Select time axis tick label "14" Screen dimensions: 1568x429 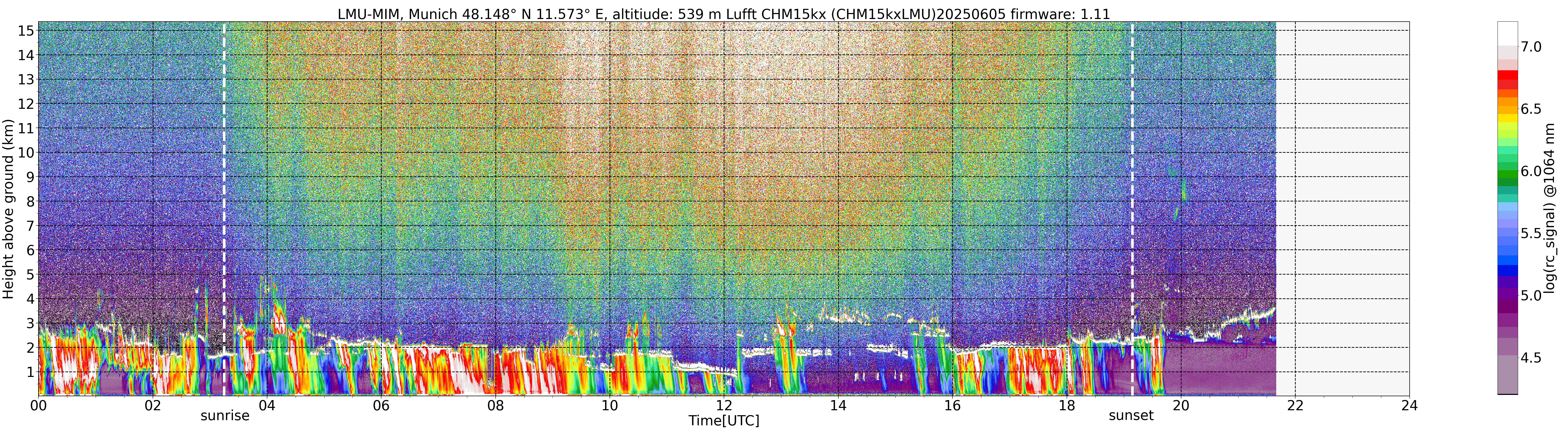tap(838, 406)
